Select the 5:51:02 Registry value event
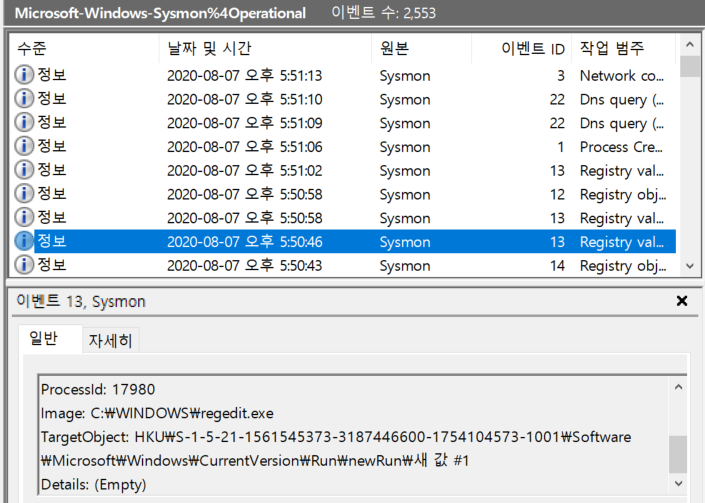Screen dimensions: 705x503 click(343, 170)
